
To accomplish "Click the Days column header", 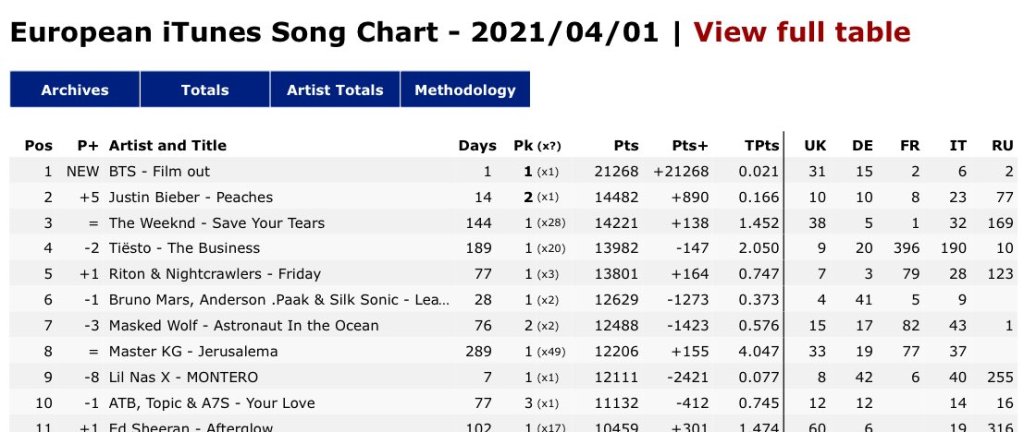I will pyautogui.click(x=477, y=146).
